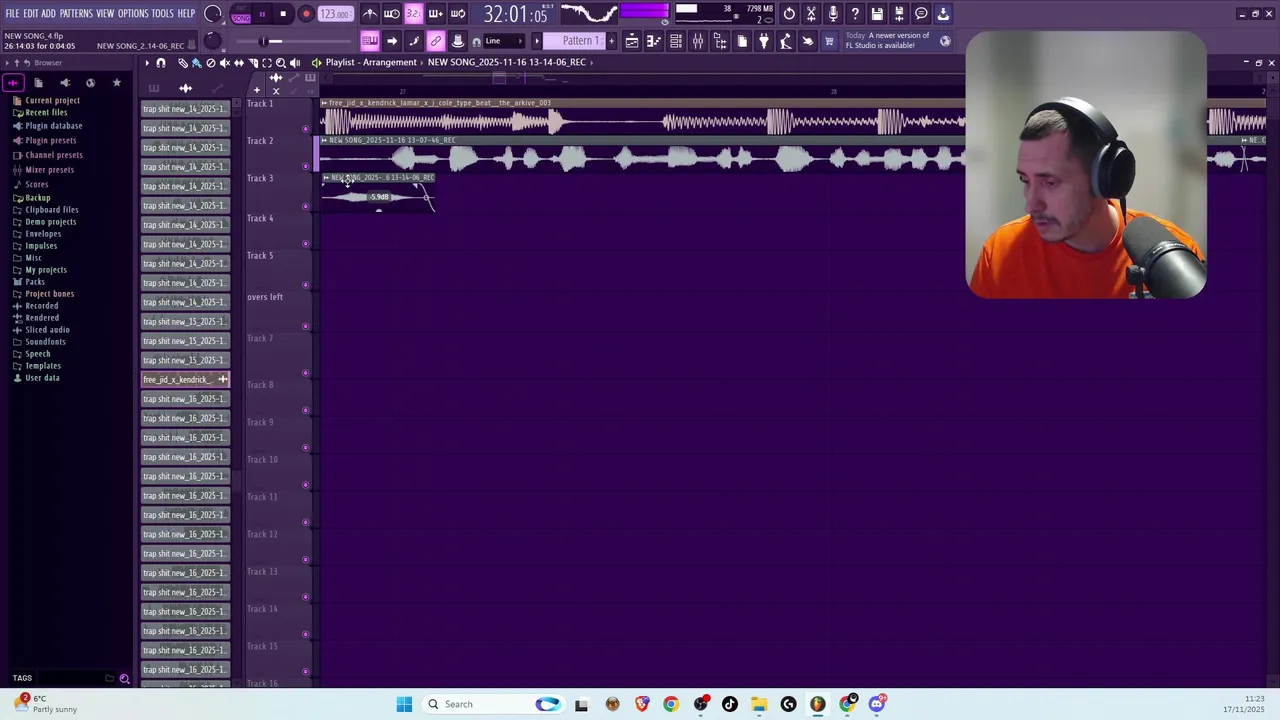Click the arrow before Pattern 1

537,41
